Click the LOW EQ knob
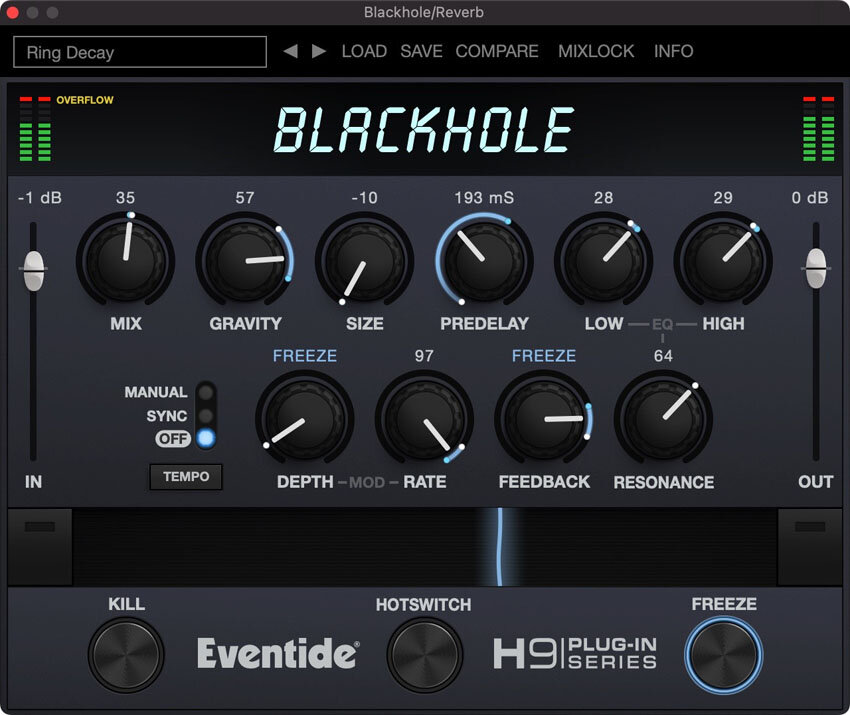 (604, 260)
